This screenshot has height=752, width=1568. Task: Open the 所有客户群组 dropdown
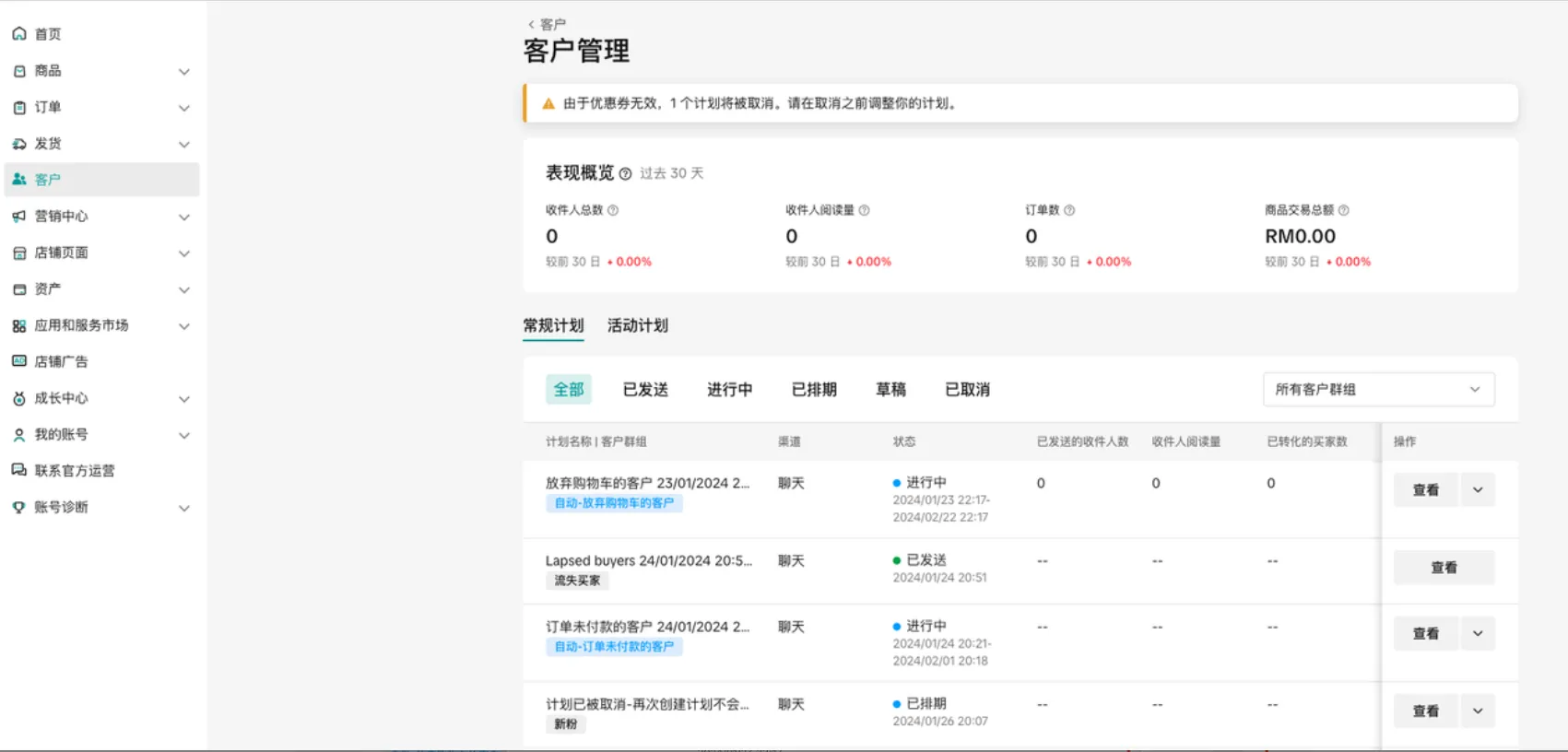(1378, 389)
